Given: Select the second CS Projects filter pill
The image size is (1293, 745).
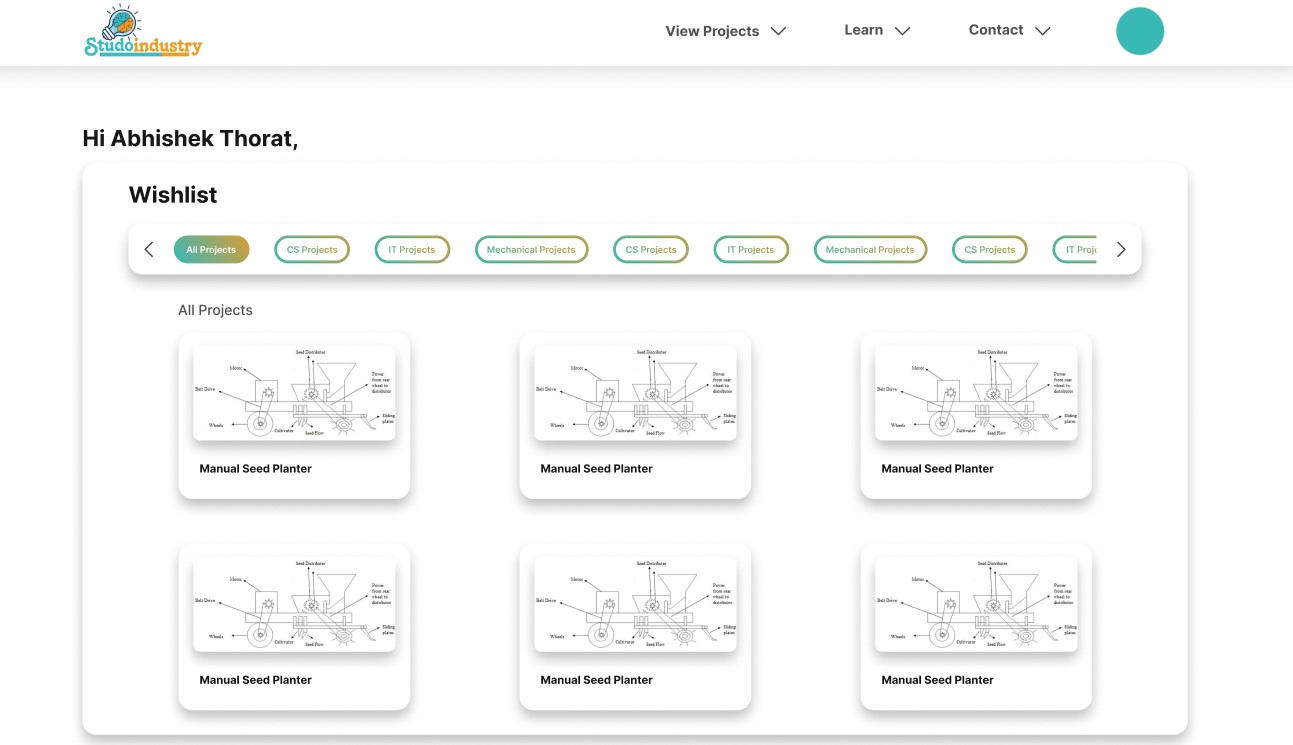Looking at the screenshot, I should tap(651, 250).
